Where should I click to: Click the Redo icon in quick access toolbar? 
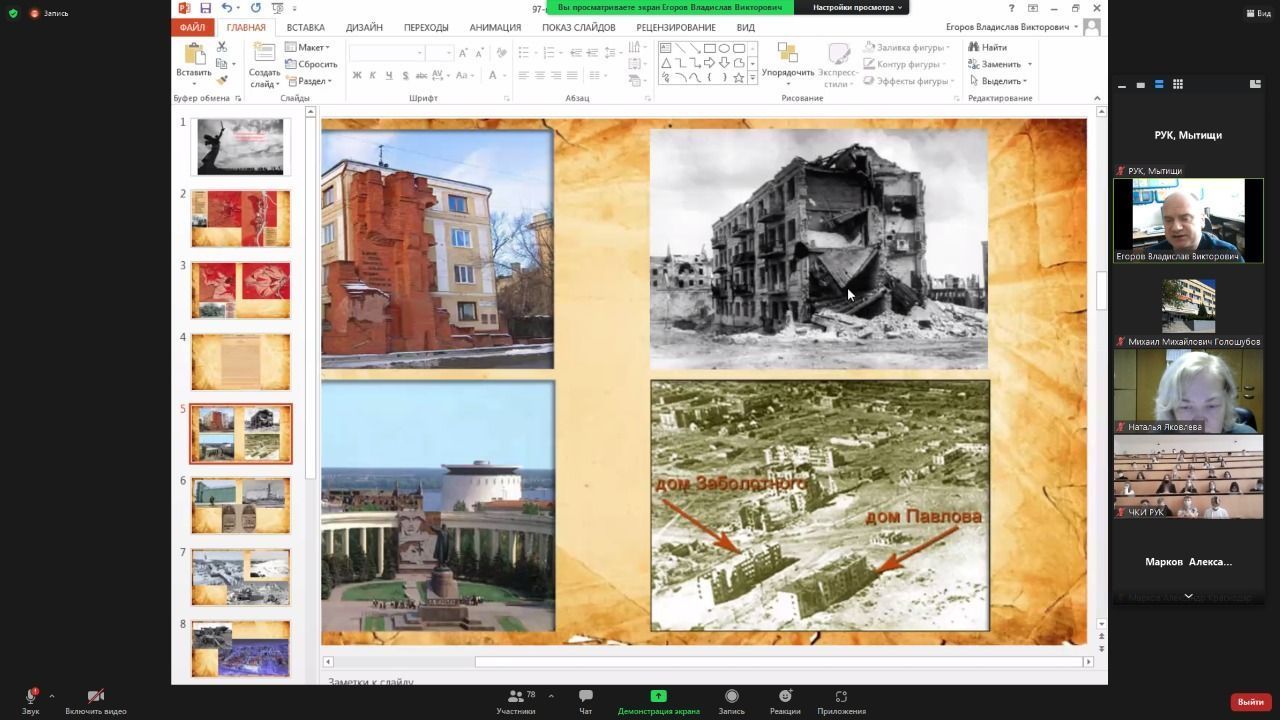[x=255, y=8]
